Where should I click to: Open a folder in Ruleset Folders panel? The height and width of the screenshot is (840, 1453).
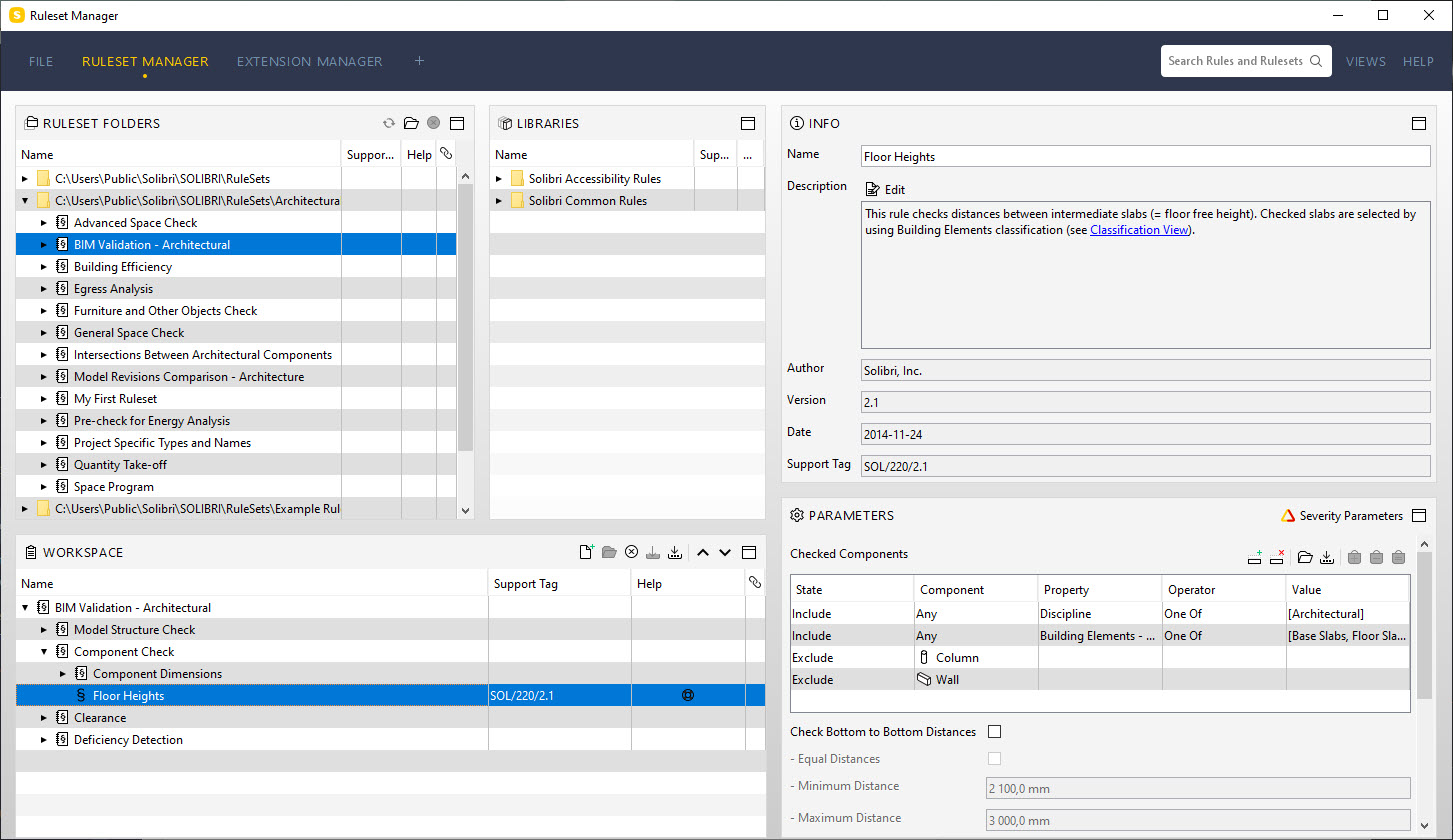411,123
